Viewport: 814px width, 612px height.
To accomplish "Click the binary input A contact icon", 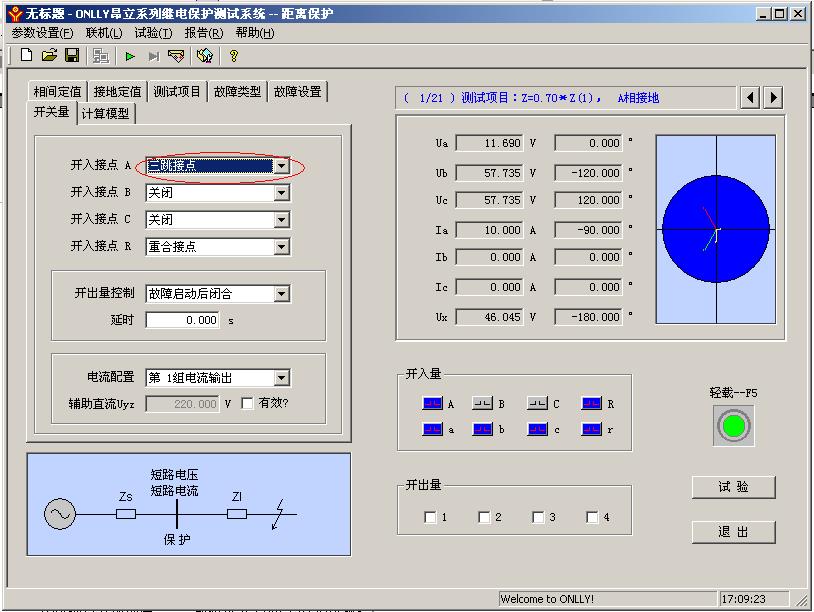I will pyautogui.click(x=432, y=404).
